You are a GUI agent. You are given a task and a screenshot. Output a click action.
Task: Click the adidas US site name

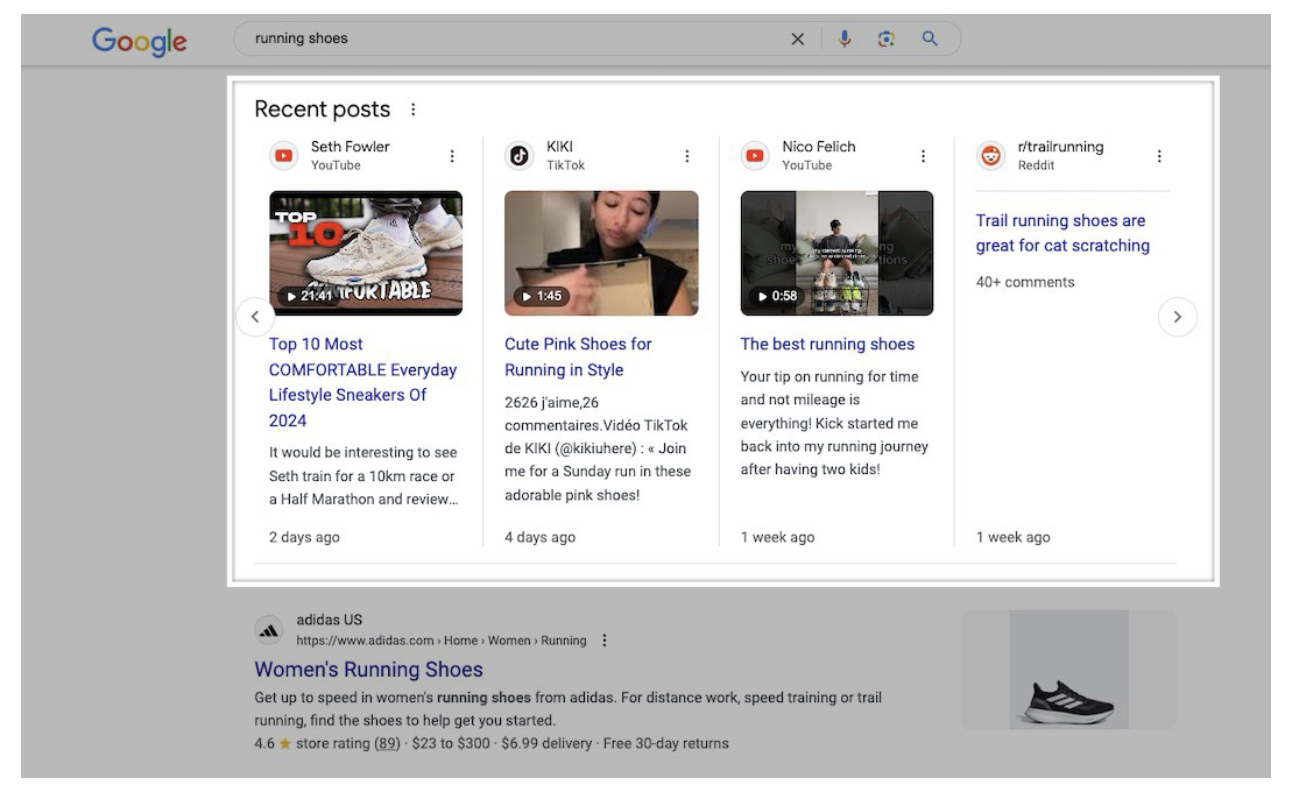click(x=329, y=620)
